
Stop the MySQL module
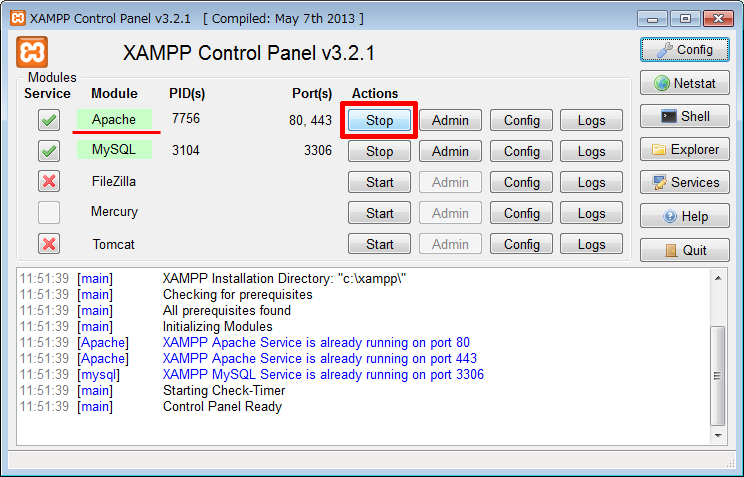(379, 151)
